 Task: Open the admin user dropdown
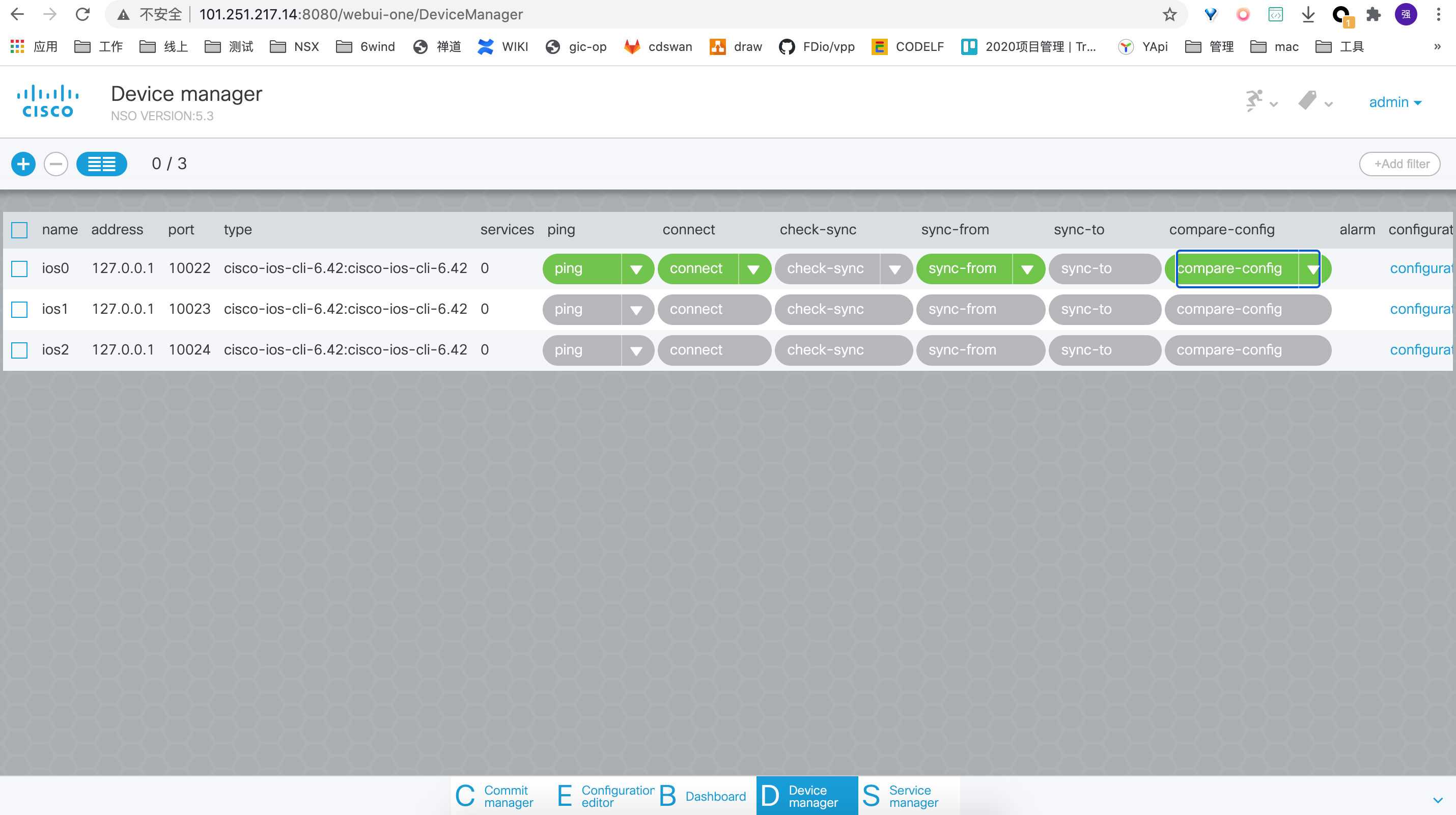(x=1395, y=102)
